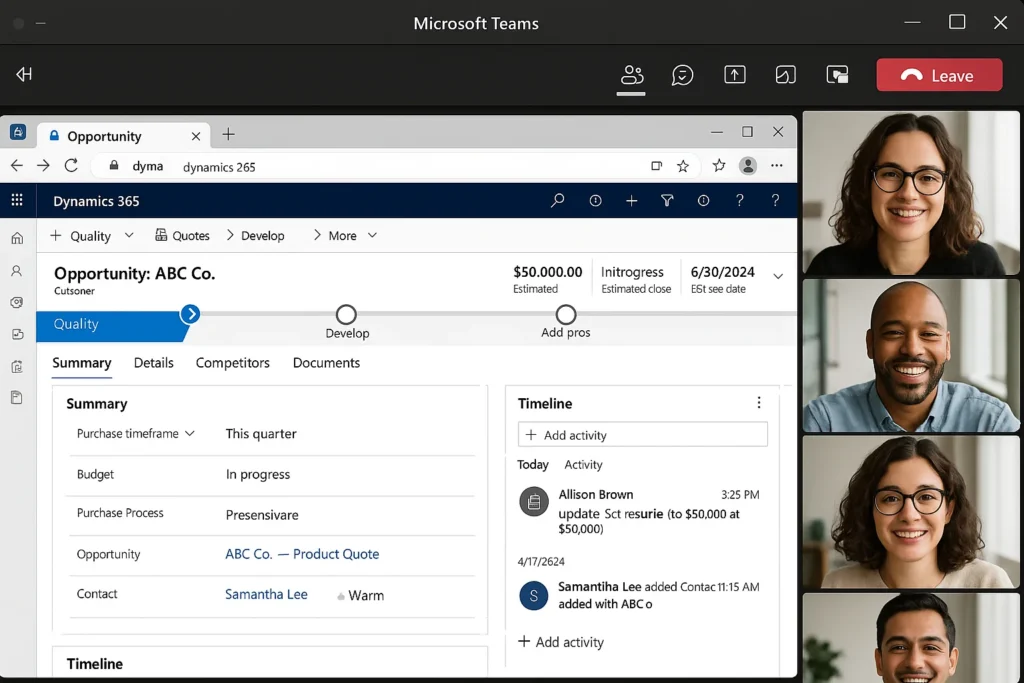This screenshot has width=1024, height=683.
Task: Select the Activity filter in Timeline
Action: [583, 465]
